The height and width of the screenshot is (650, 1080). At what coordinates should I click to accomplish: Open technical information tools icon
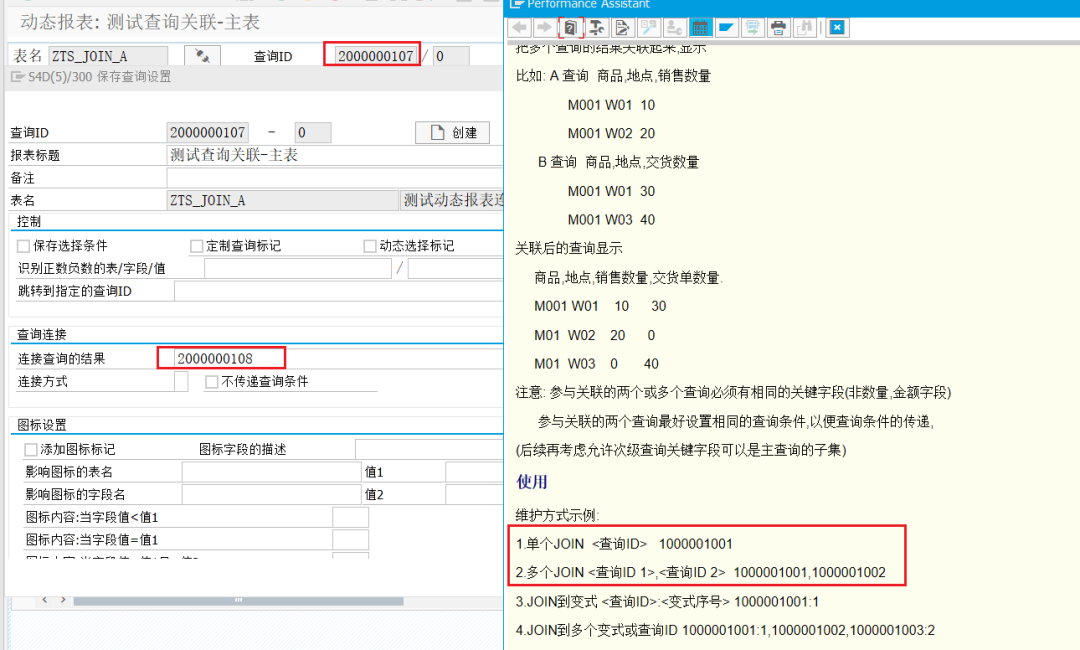(596, 28)
